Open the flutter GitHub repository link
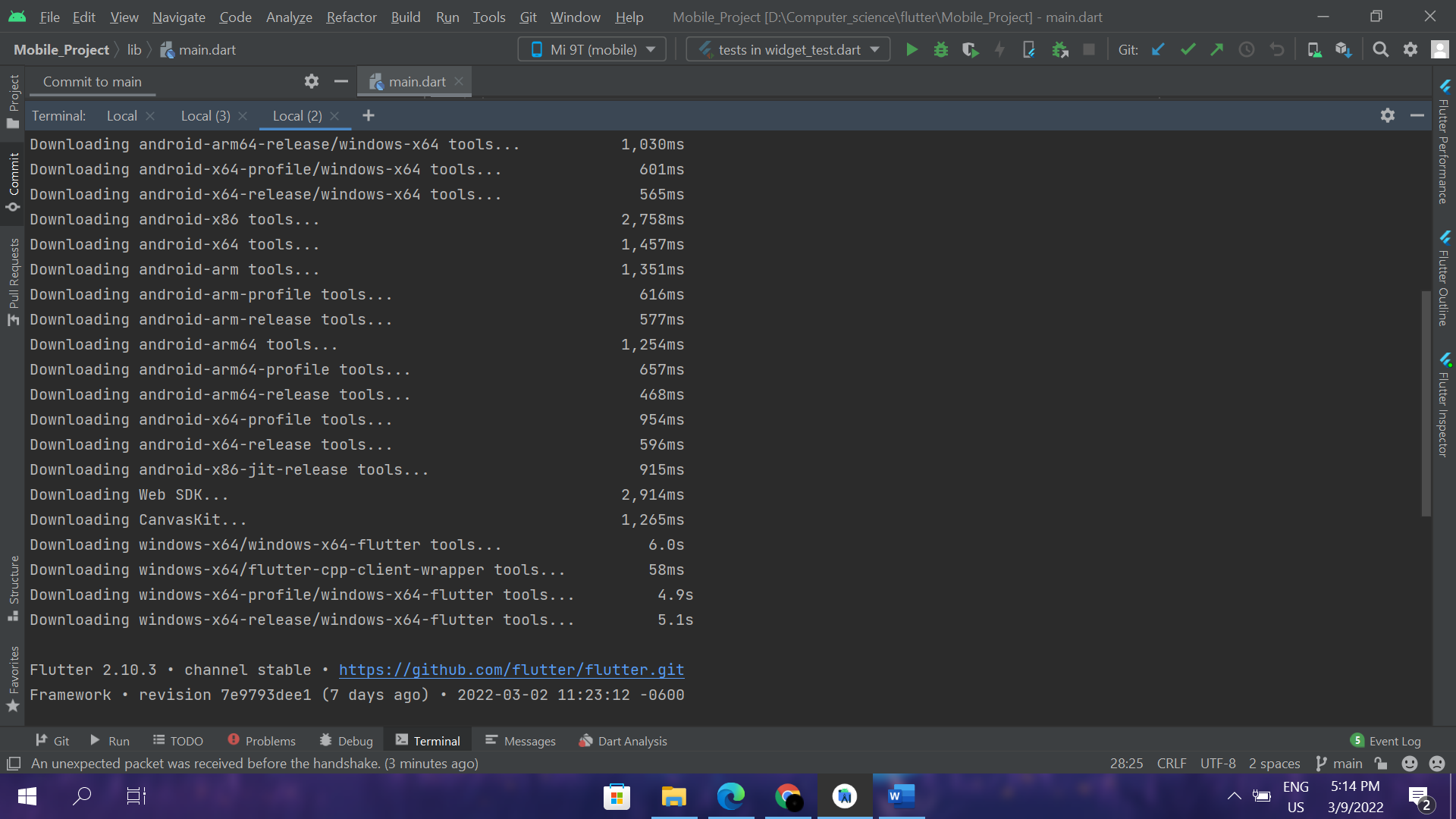1456x819 pixels. tap(511, 670)
